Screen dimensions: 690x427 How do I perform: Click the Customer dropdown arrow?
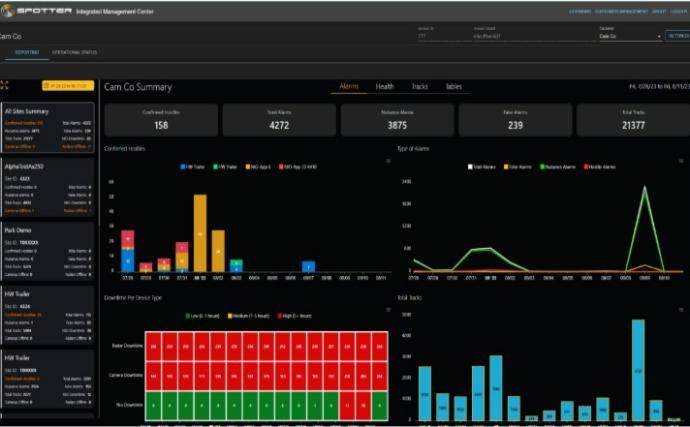pos(660,36)
